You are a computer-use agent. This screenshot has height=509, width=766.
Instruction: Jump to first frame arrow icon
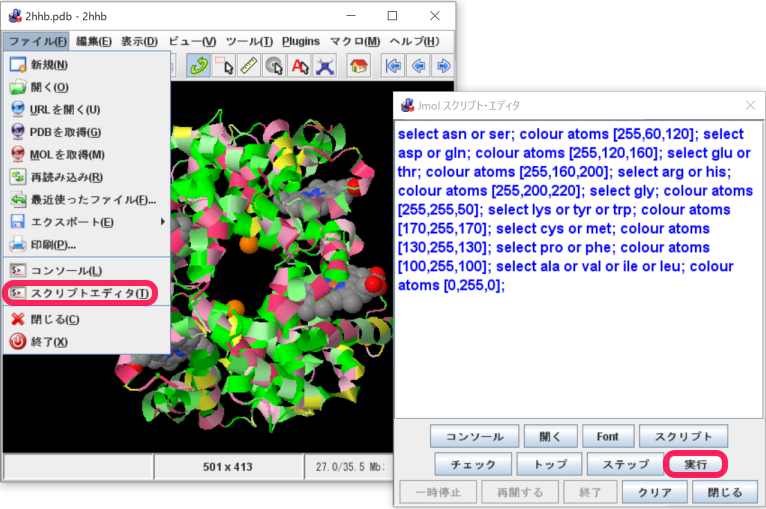coord(393,65)
